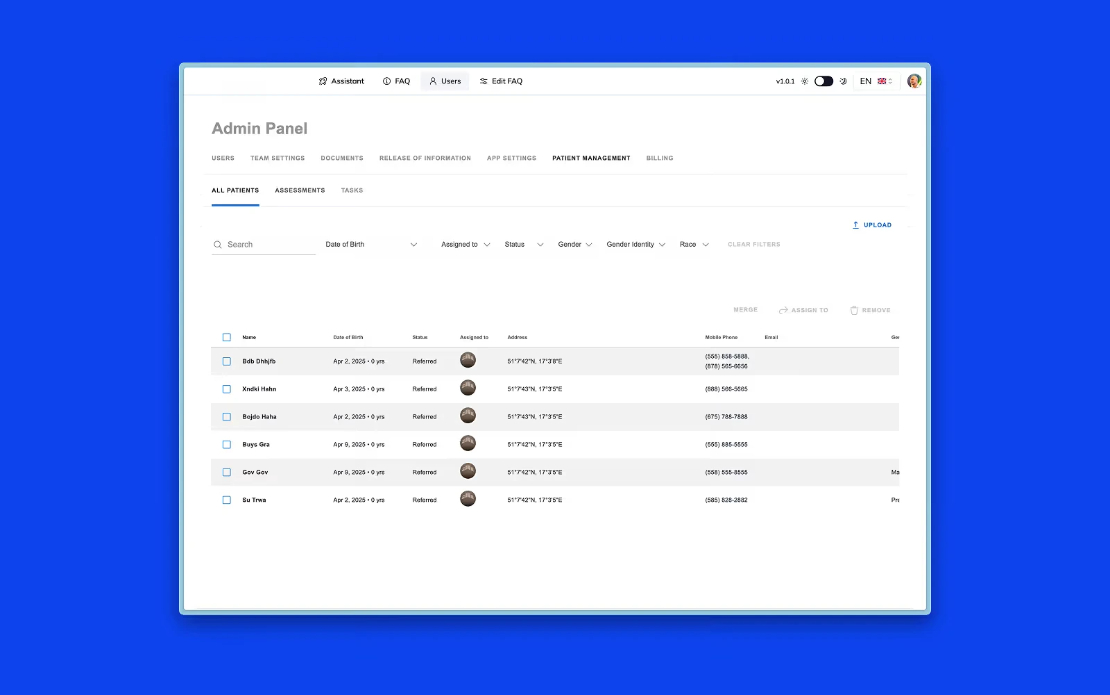Open the Team Settings tab
Viewport: 1110px width, 695px height.
coord(278,159)
